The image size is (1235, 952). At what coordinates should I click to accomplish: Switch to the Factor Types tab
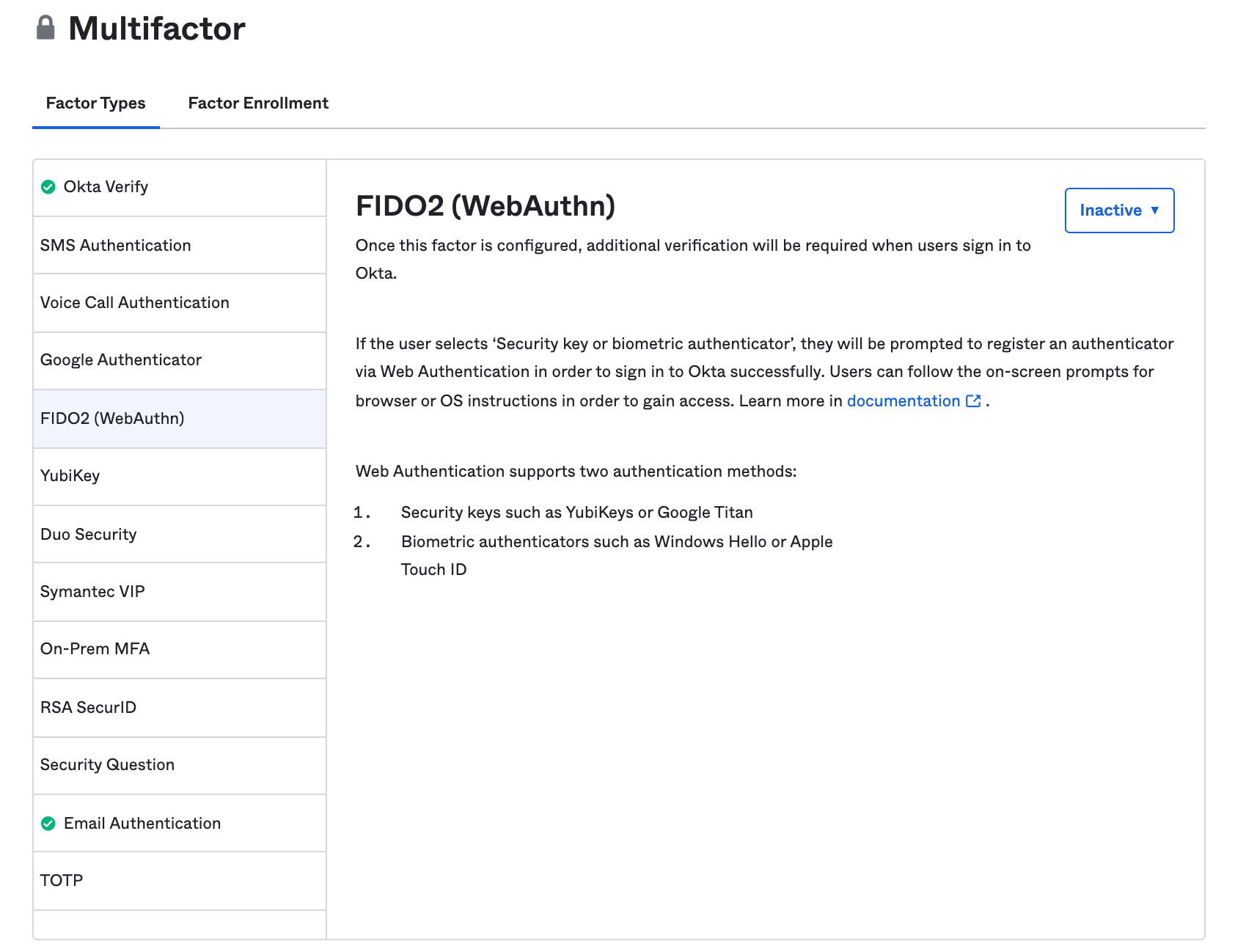(x=95, y=103)
